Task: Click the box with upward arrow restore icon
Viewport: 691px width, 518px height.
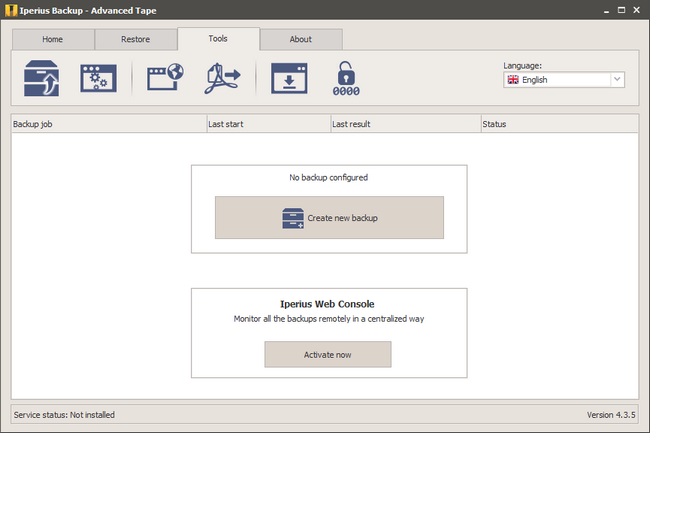Action: pyautogui.click(x=41, y=78)
